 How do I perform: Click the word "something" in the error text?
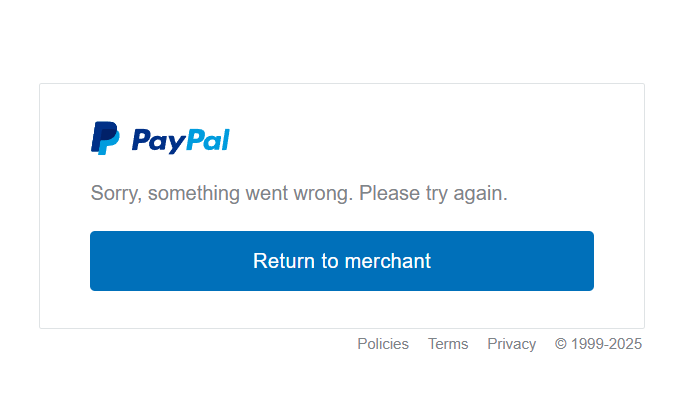(x=194, y=194)
